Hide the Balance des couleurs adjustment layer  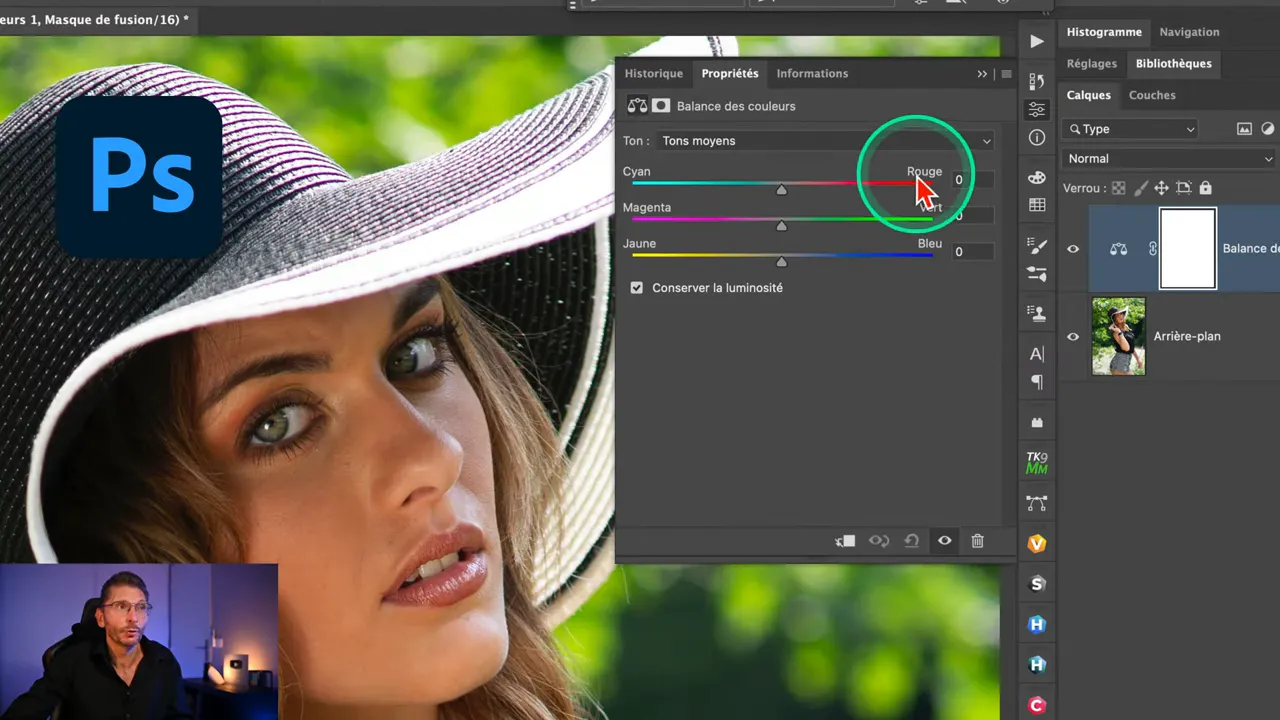1073,249
